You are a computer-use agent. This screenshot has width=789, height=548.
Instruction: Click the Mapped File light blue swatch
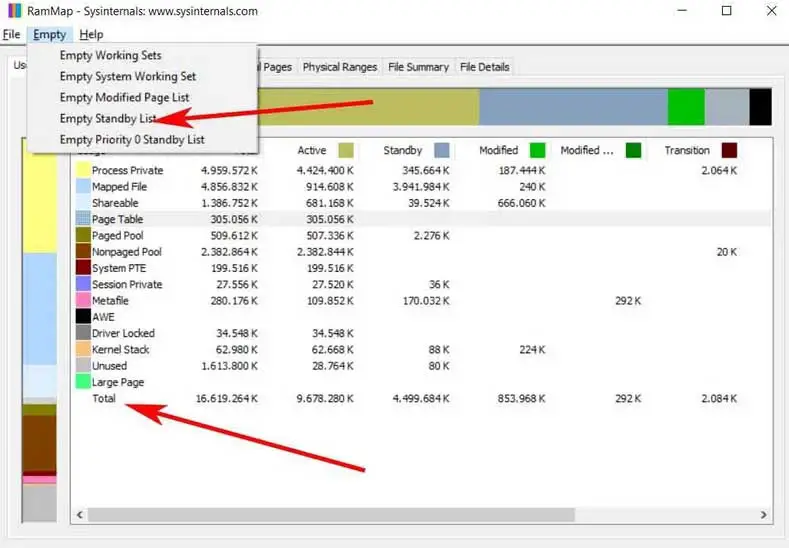click(83, 186)
